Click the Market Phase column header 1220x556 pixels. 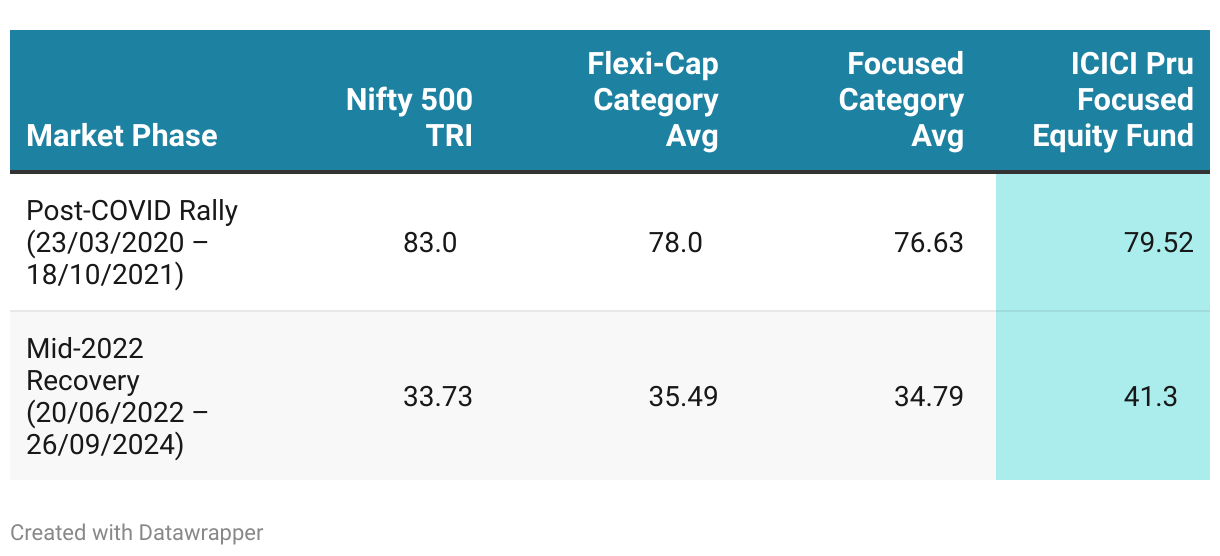[122, 135]
